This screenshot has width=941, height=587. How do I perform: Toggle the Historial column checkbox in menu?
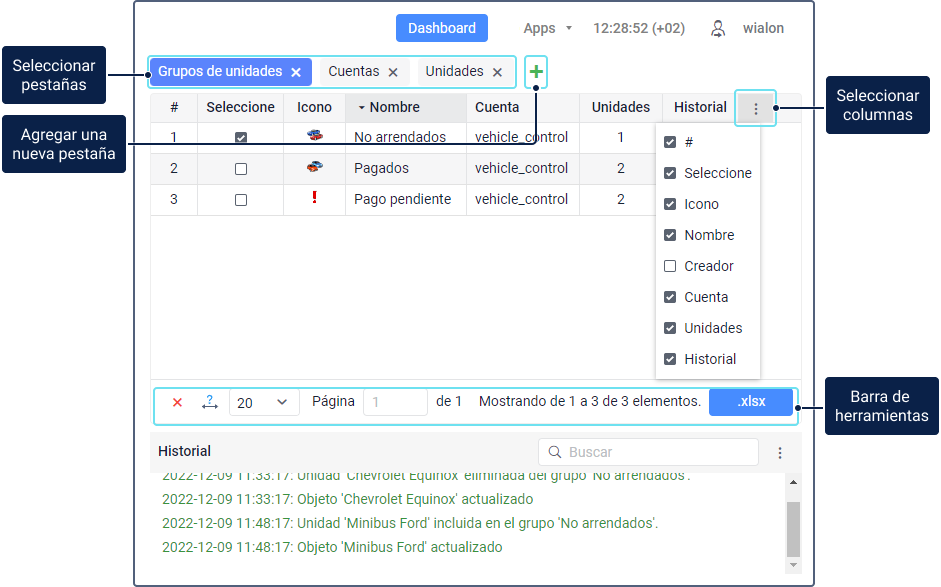(670, 359)
